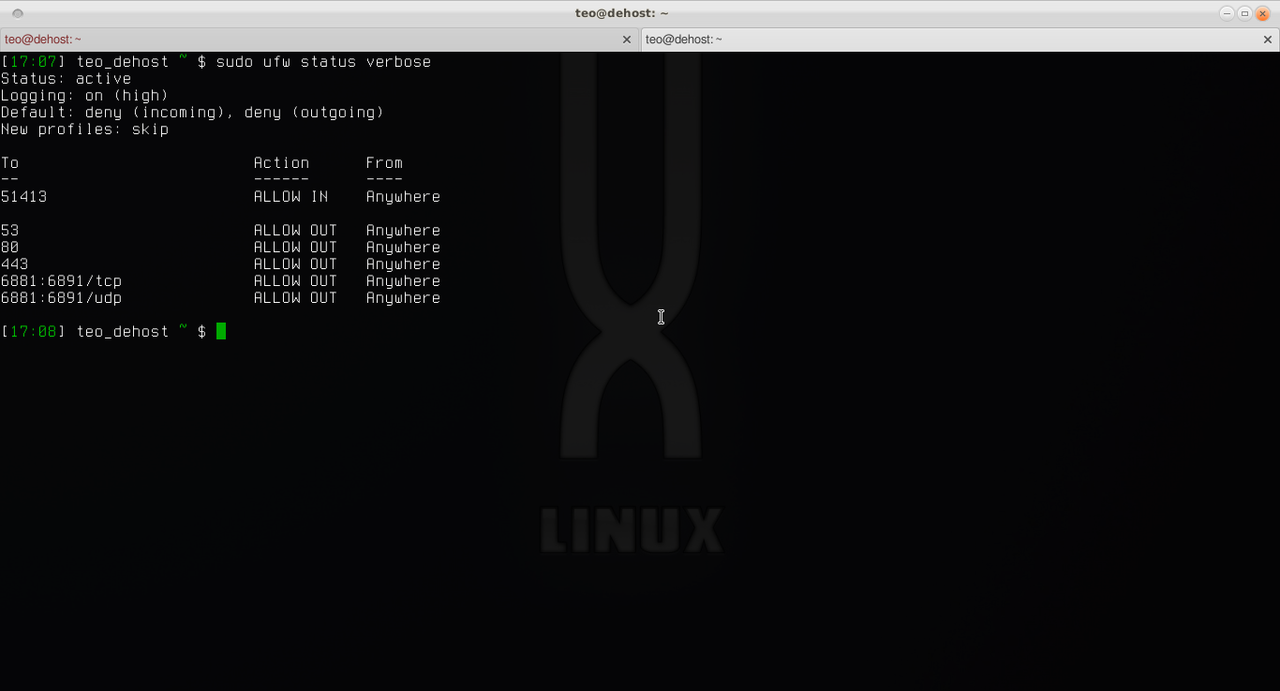
Task: Select the right teo@dehost terminal tab
Action: pyautogui.click(x=960, y=39)
